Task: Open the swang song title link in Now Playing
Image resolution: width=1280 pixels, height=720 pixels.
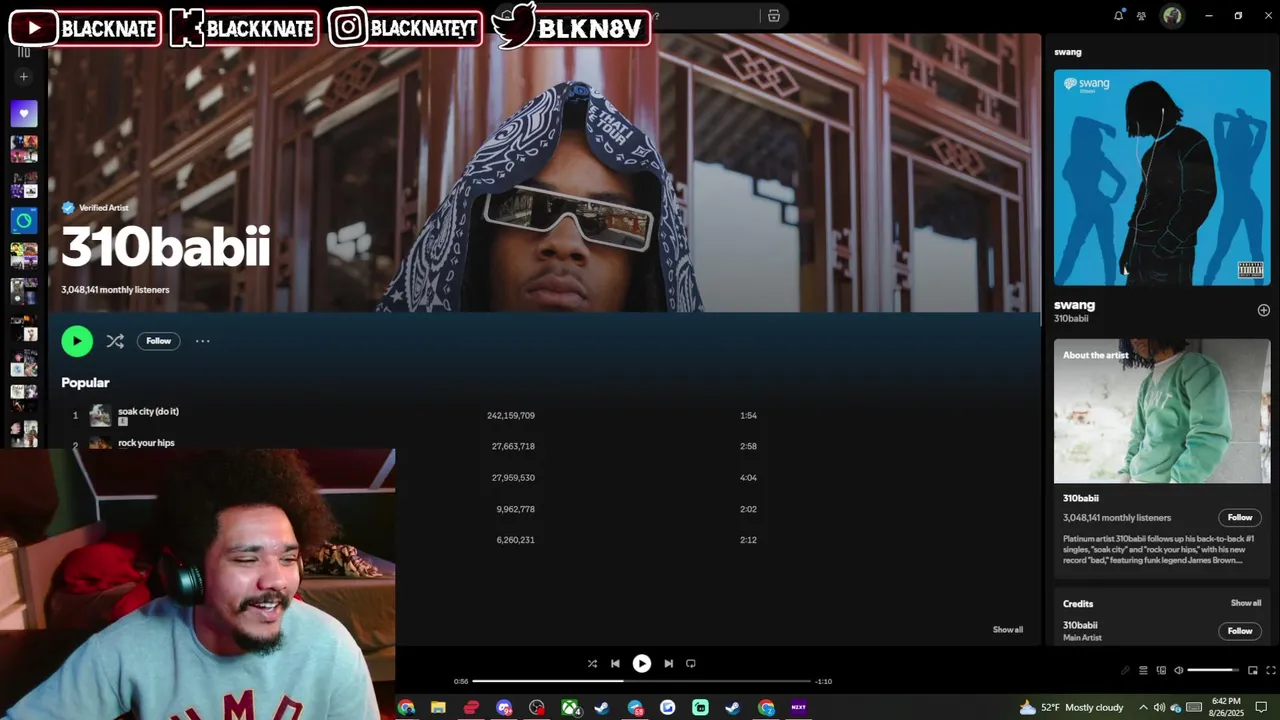Action: click(x=1074, y=305)
